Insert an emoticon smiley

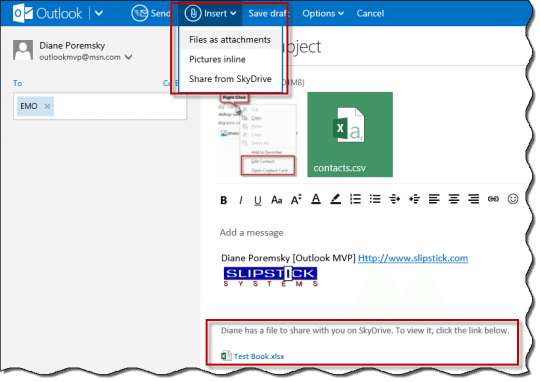pos(513,199)
